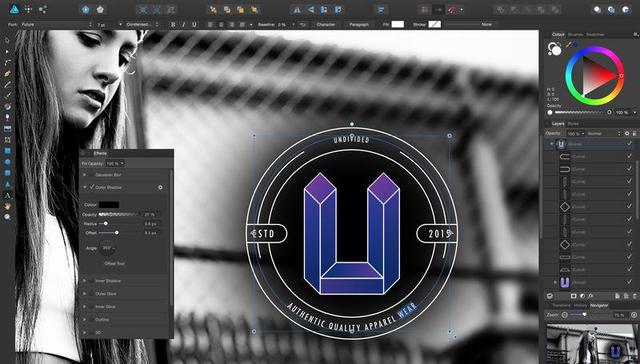Toggle underline text formatting
The width and height of the screenshot is (640, 364).
tap(194, 24)
